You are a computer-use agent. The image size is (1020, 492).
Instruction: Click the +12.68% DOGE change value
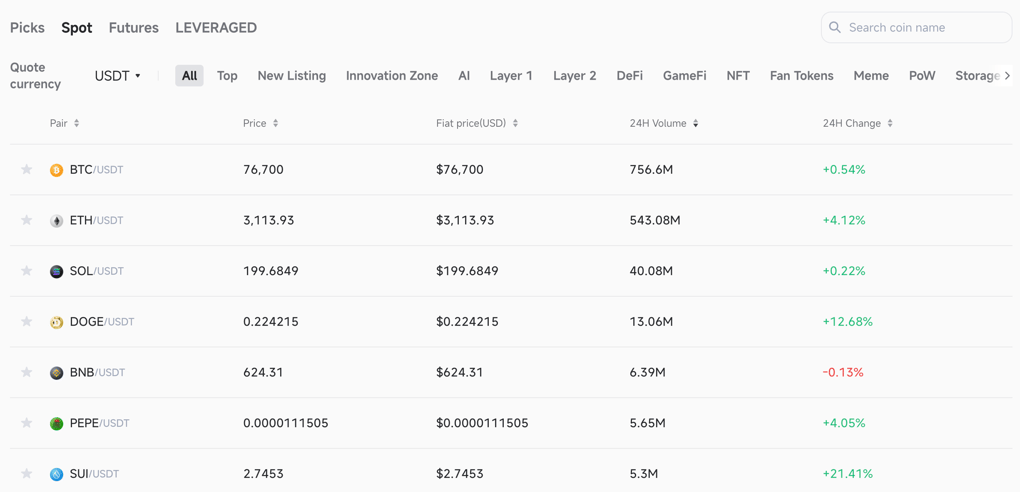848,322
